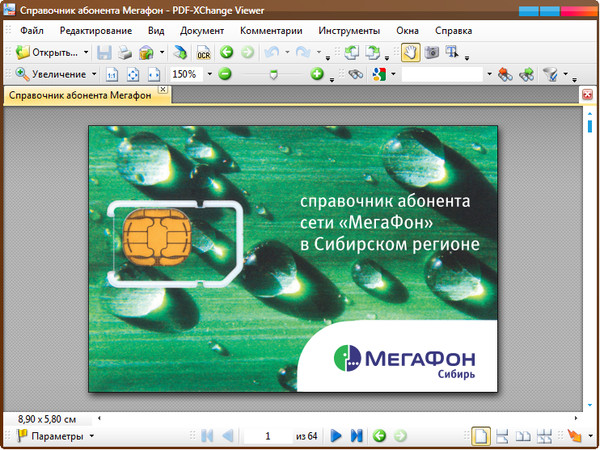This screenshot has width=600, height=450.
Task: Click the Save floppy disk icon
Action: [x=104, y=52]
